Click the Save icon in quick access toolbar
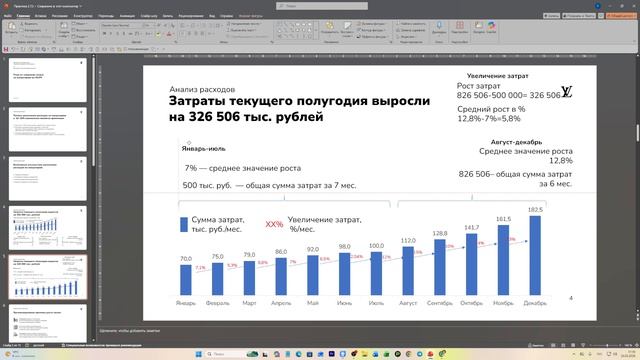The width and height of the screenshot is (640, 360). coord(6,49)
